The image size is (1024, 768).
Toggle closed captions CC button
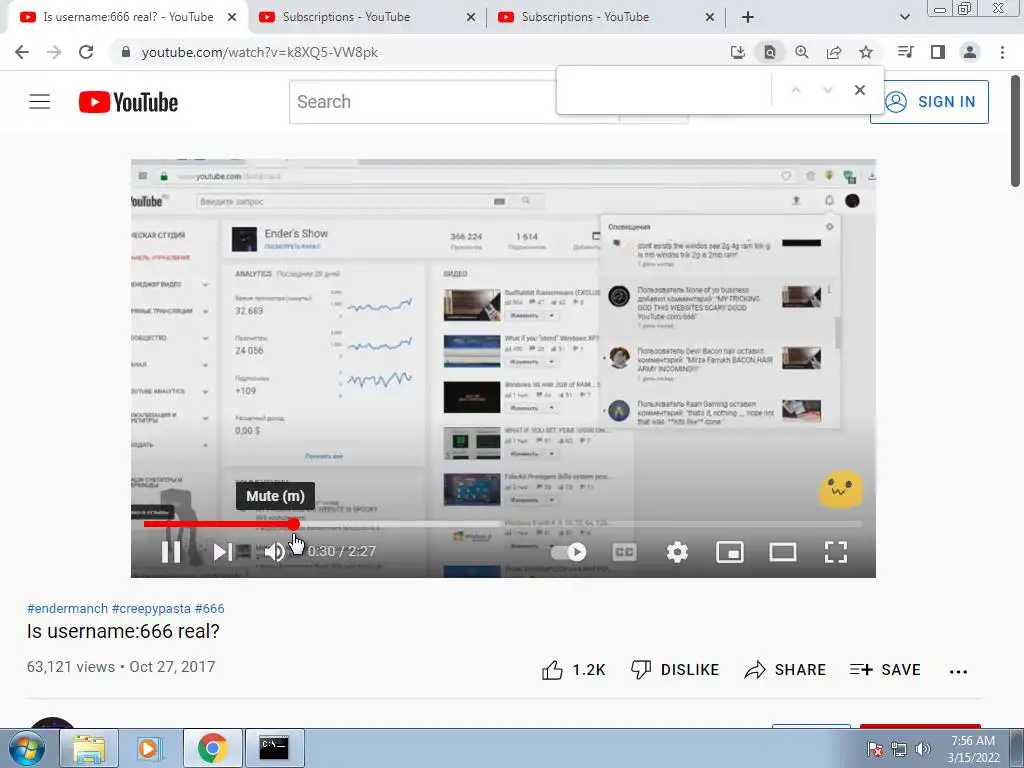point(624,552)
